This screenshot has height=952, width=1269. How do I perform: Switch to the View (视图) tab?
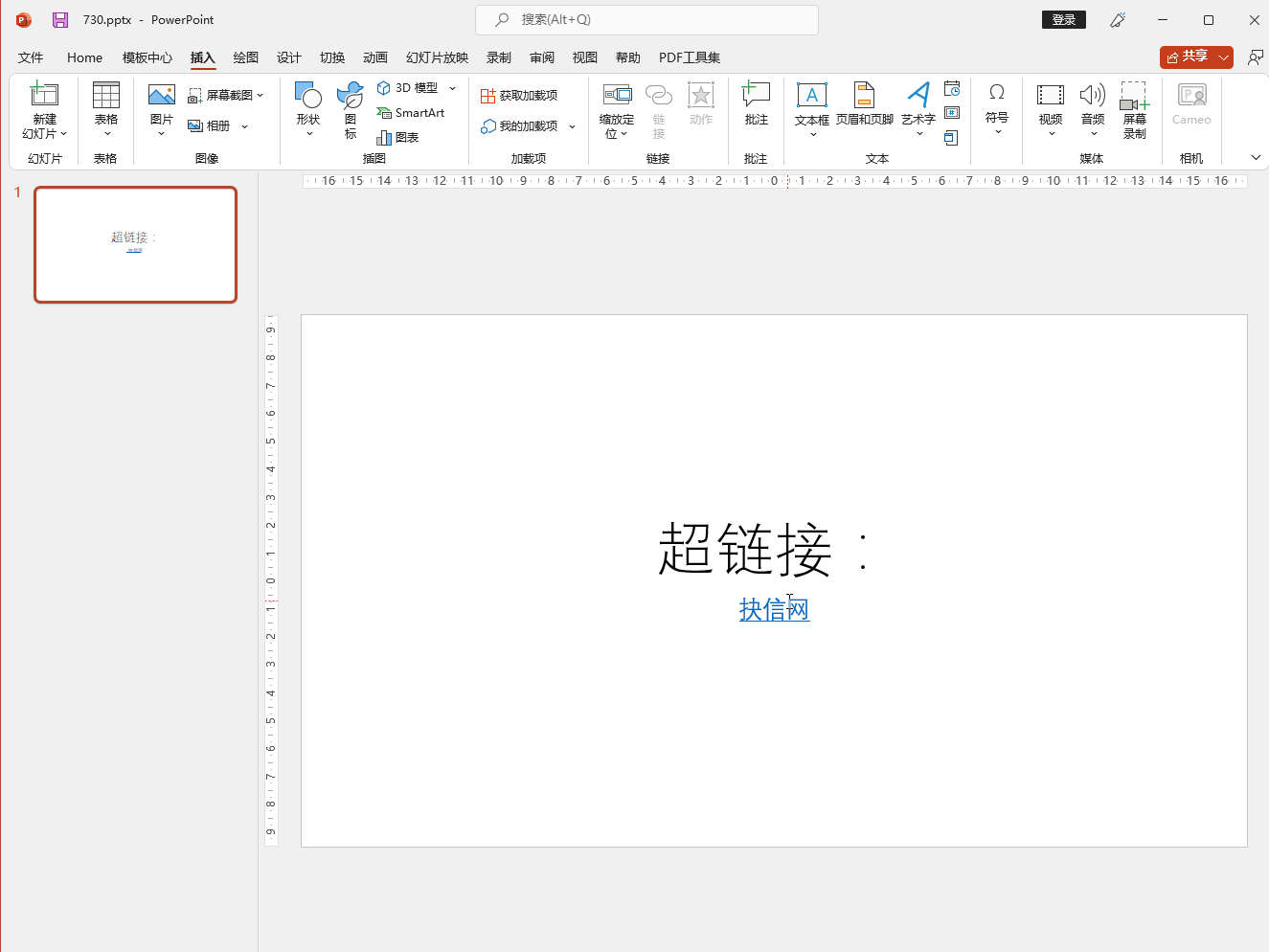click(585, 57)
